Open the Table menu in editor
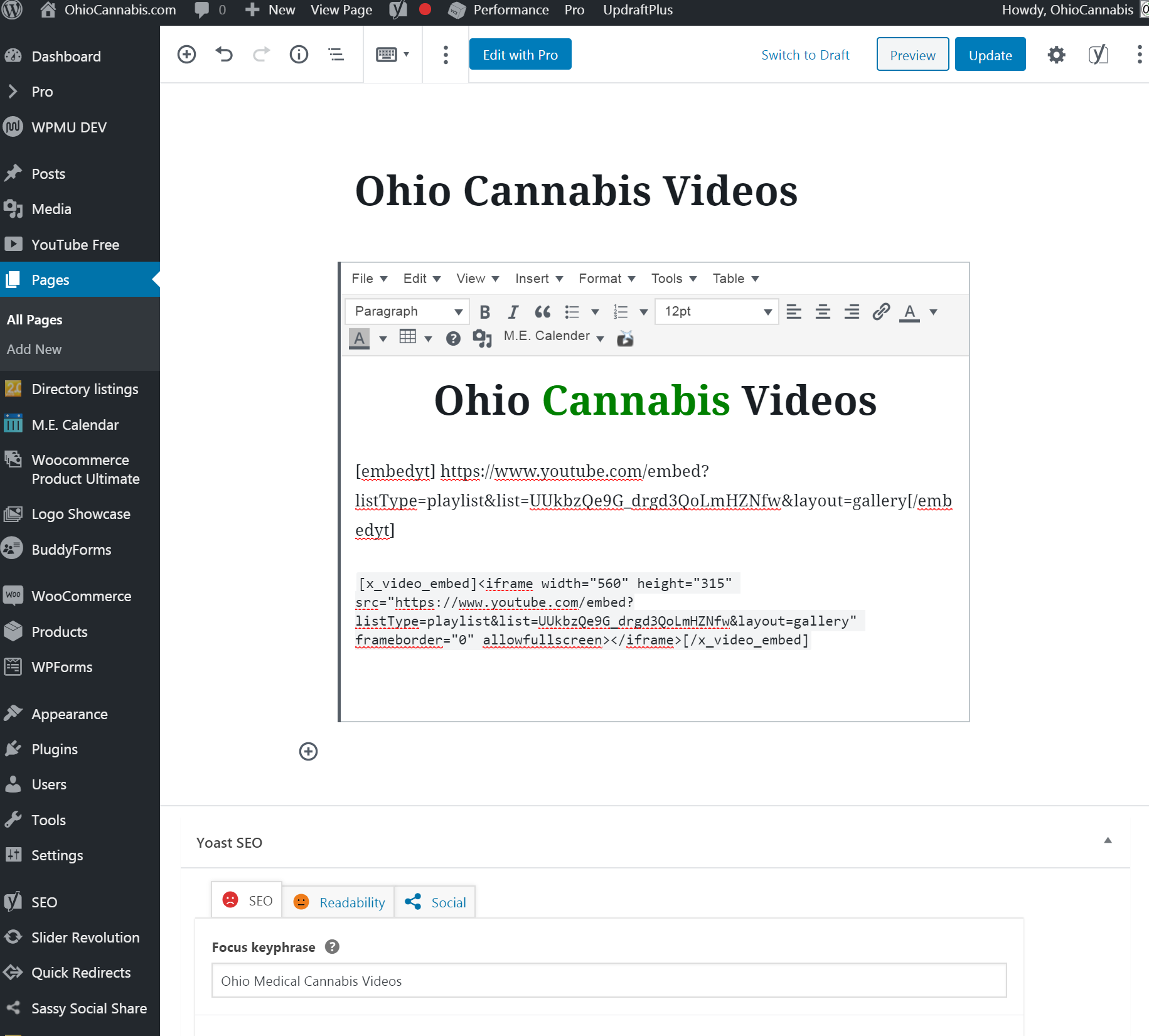 [x=735, y=279]
